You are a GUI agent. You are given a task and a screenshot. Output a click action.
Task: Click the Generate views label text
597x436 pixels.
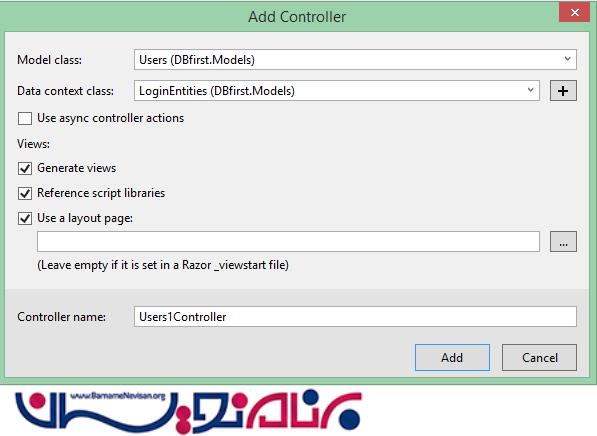coord(77,168)
